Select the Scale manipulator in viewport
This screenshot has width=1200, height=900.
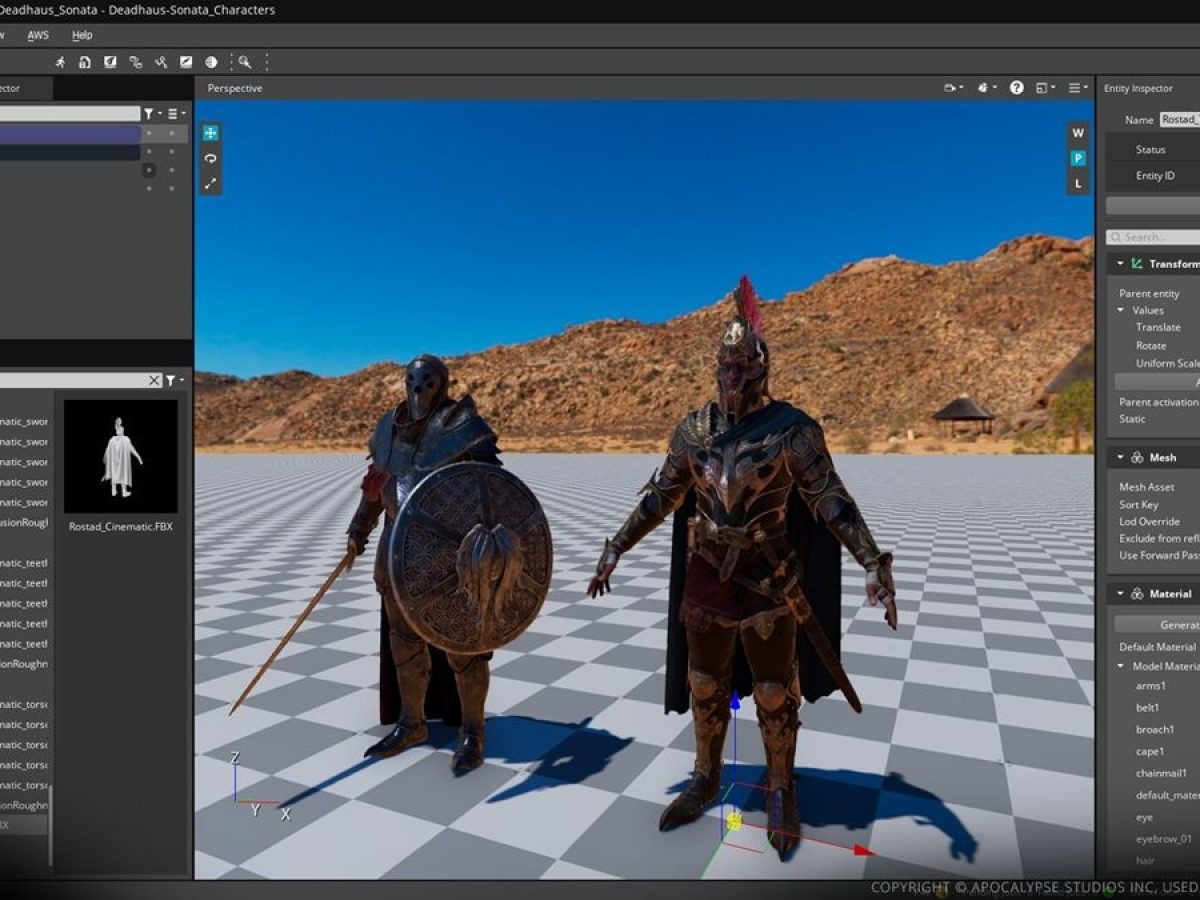click(210, 184)
